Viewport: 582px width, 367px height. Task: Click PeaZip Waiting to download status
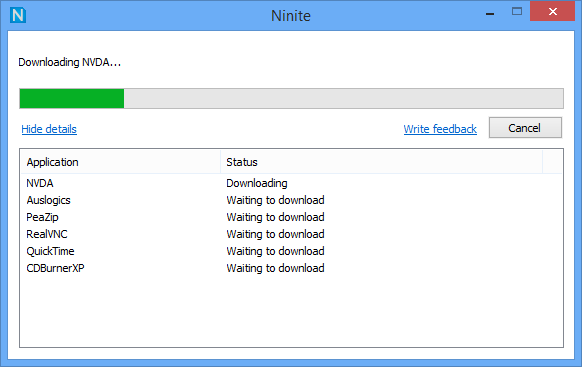click(x=275, y=217)
